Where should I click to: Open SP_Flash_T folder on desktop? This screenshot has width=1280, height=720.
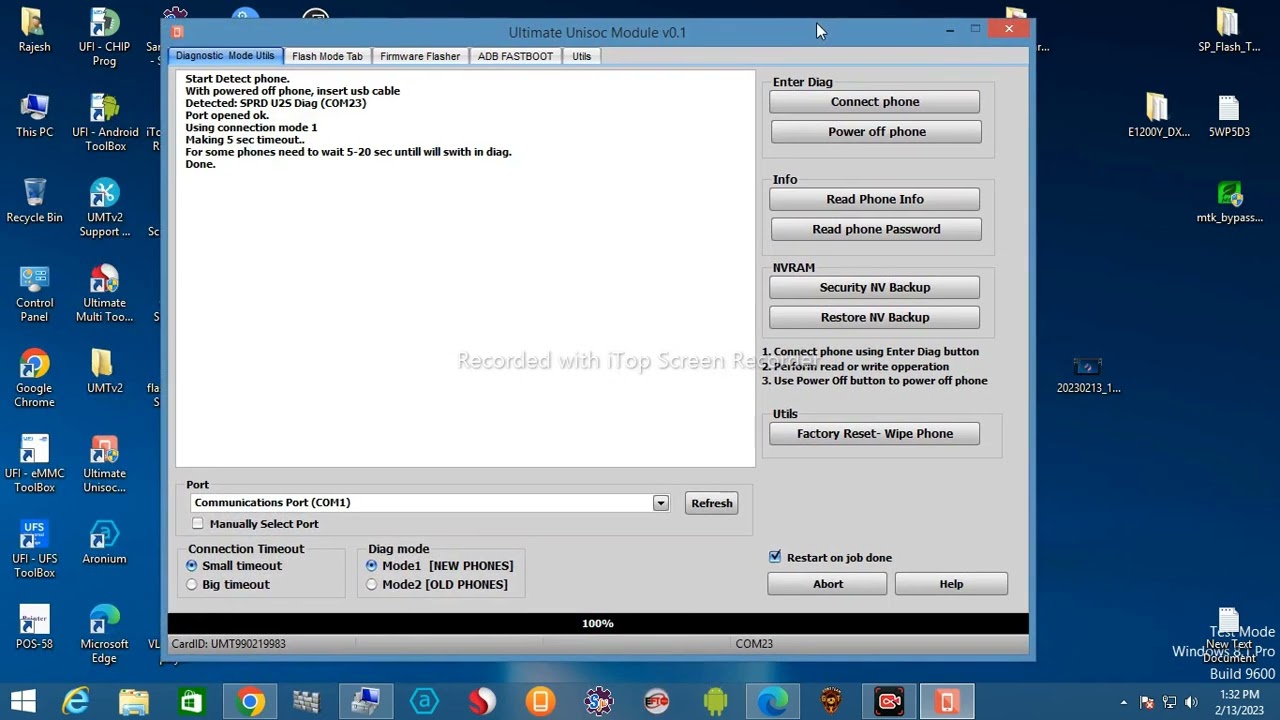click(1229, 30)
